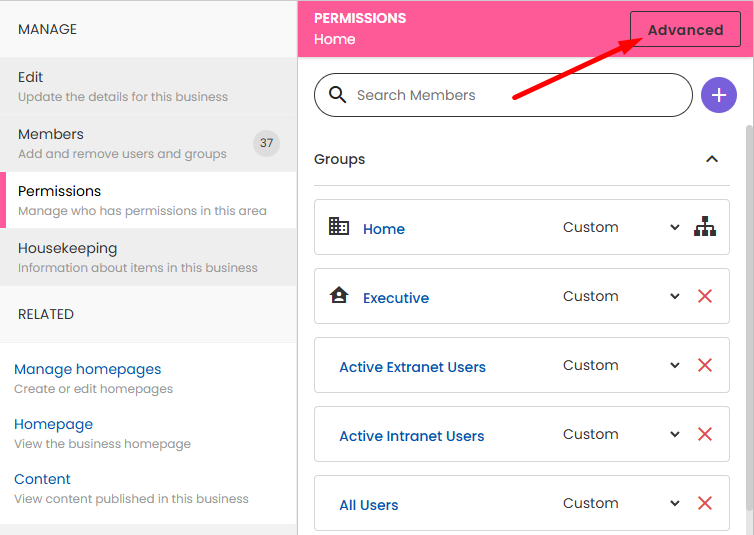The image size is (754, 535).
Task: Click the house icon next to Executive
Action: tap(339, 295)
